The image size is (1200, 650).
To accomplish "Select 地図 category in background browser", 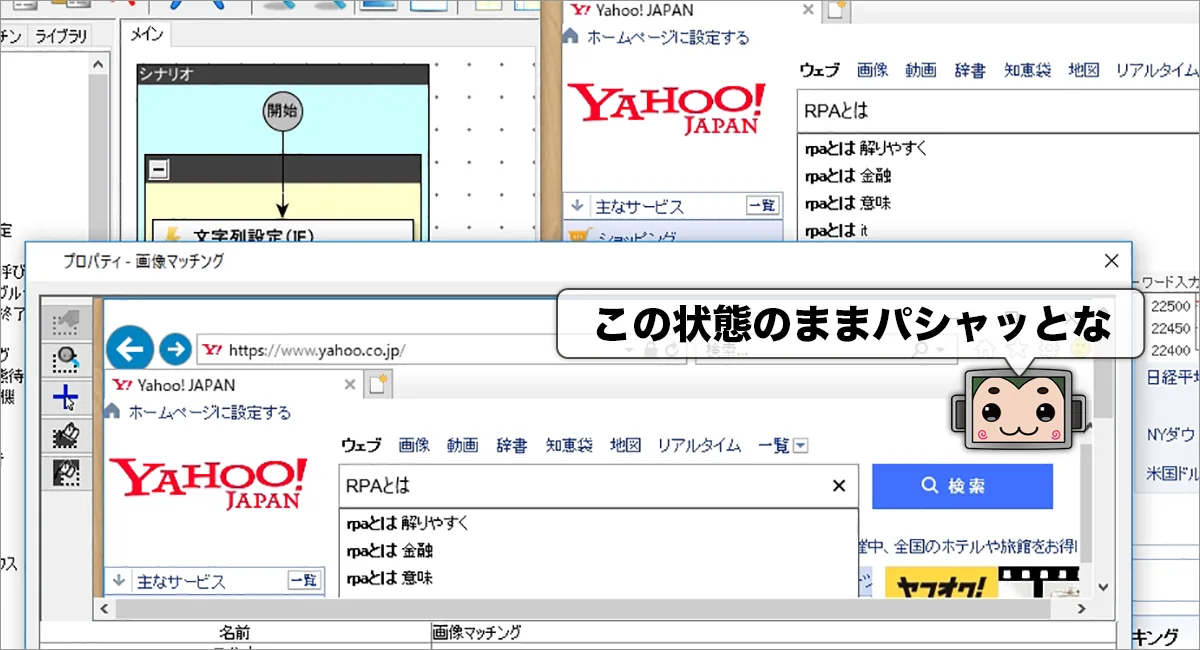I will click(x=1084, y=70).
